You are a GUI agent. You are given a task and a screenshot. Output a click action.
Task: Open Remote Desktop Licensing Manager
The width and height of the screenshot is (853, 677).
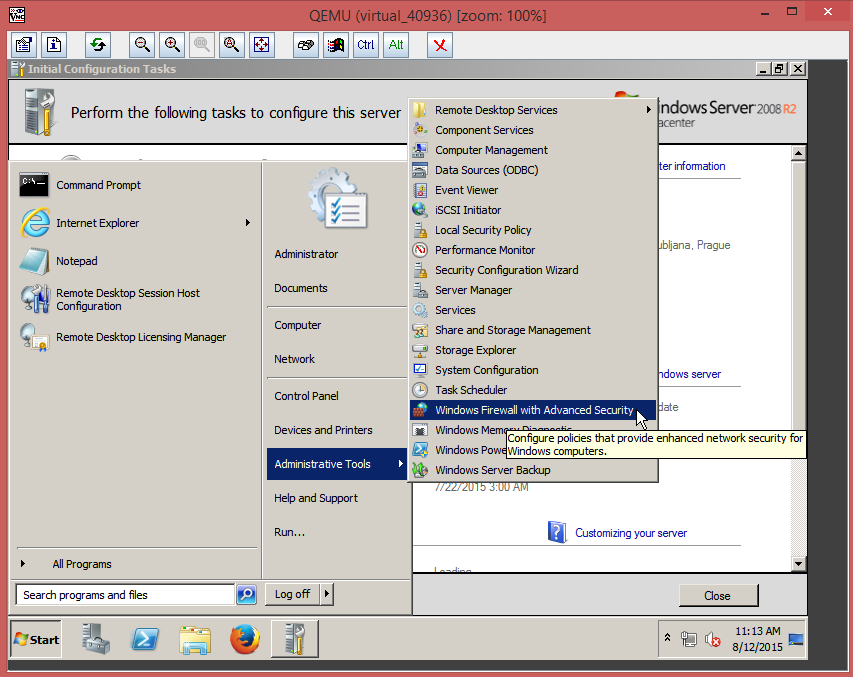tap(136, 337)
